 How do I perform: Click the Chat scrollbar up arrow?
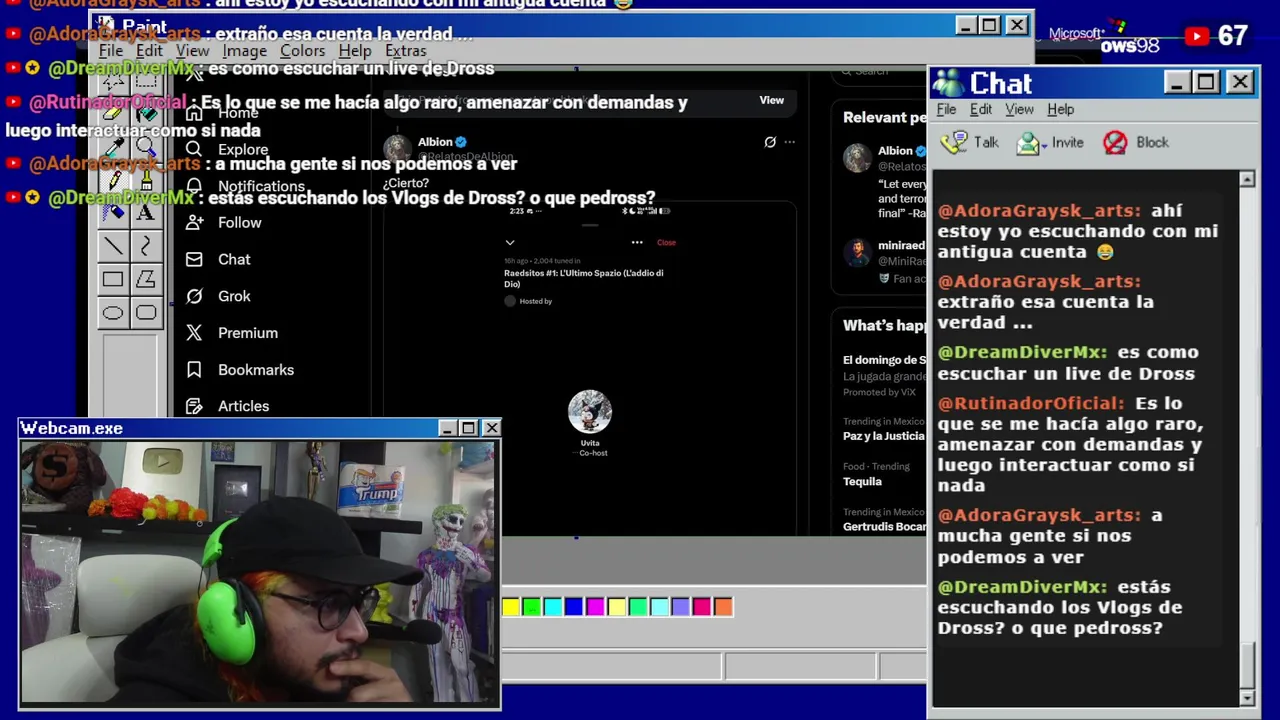(1247, 179)
